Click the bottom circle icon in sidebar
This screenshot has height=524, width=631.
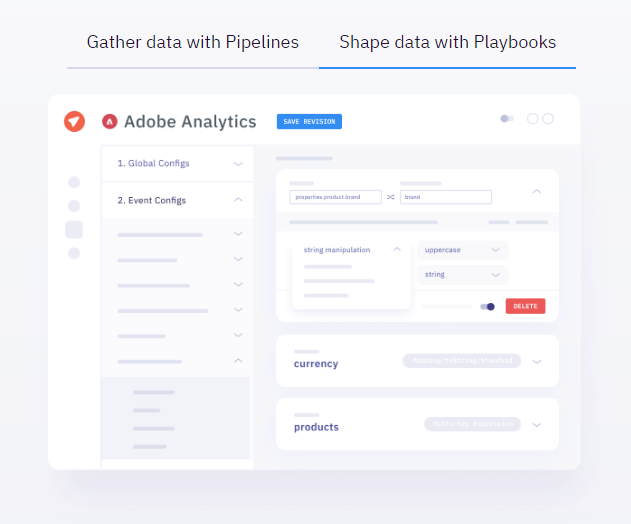pos(74,253)
